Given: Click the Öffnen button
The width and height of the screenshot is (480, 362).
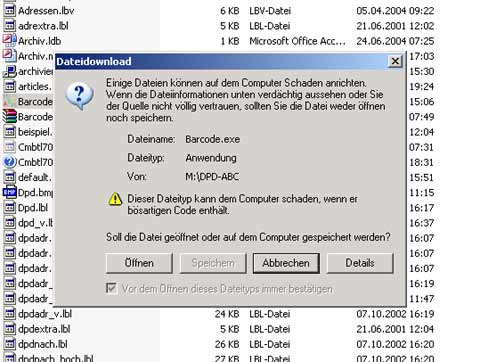Looking at the screenshot, I should (x=139, y=263).
